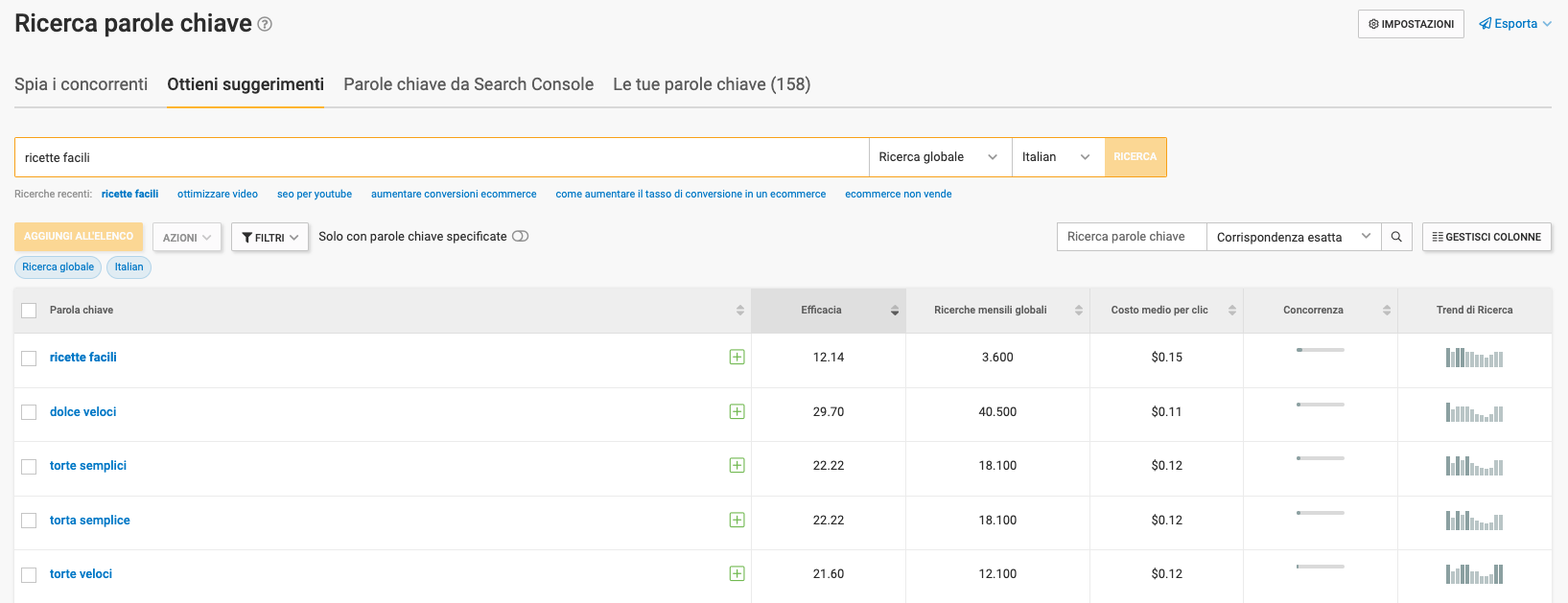The height and width of the screenshot is (603, 1568).
Task: Check the 'torte semplici' row checkbox
Action: 29,466
